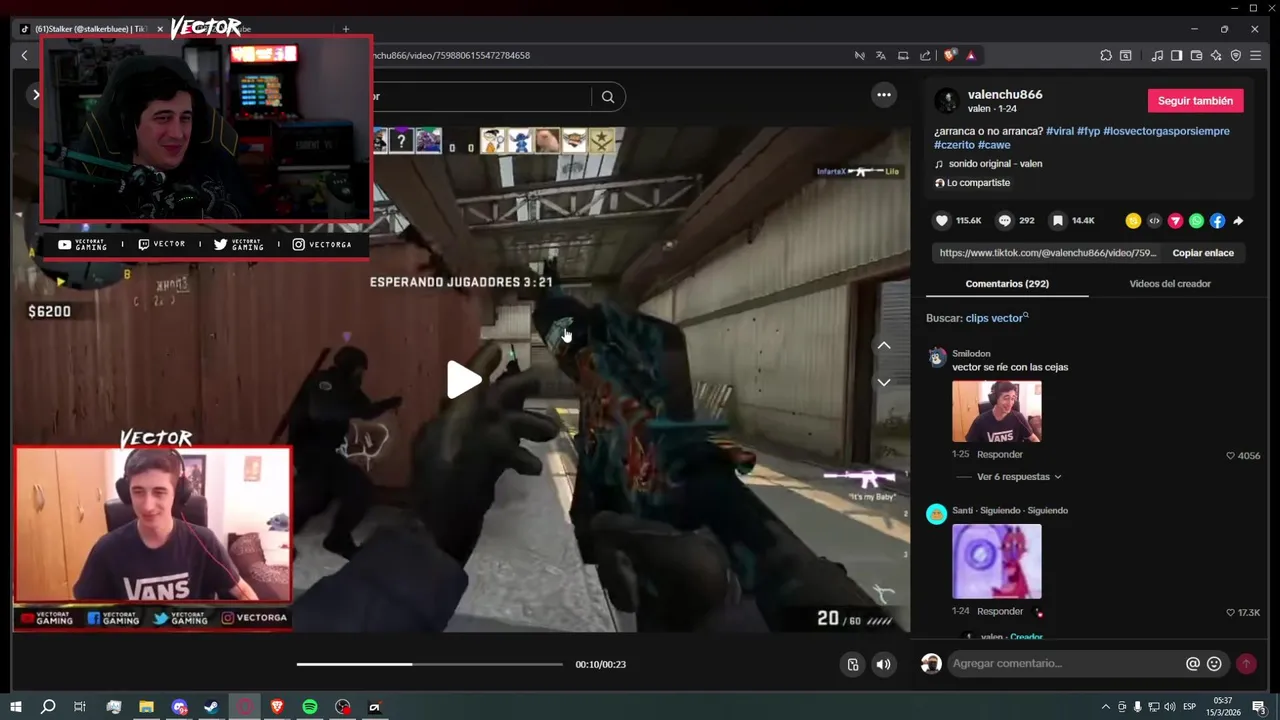Go to next video with down arrow

pyautogui.click(x=884, y=382)
